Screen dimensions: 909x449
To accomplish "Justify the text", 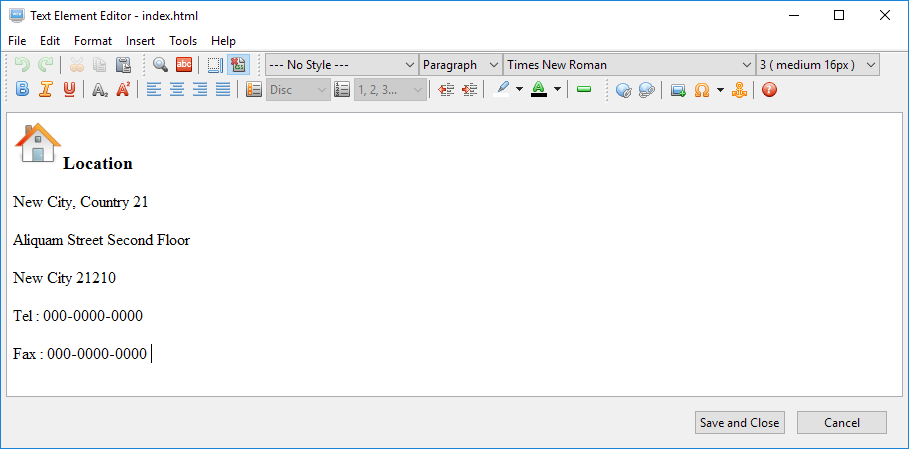I will click(x=223, y=90).
